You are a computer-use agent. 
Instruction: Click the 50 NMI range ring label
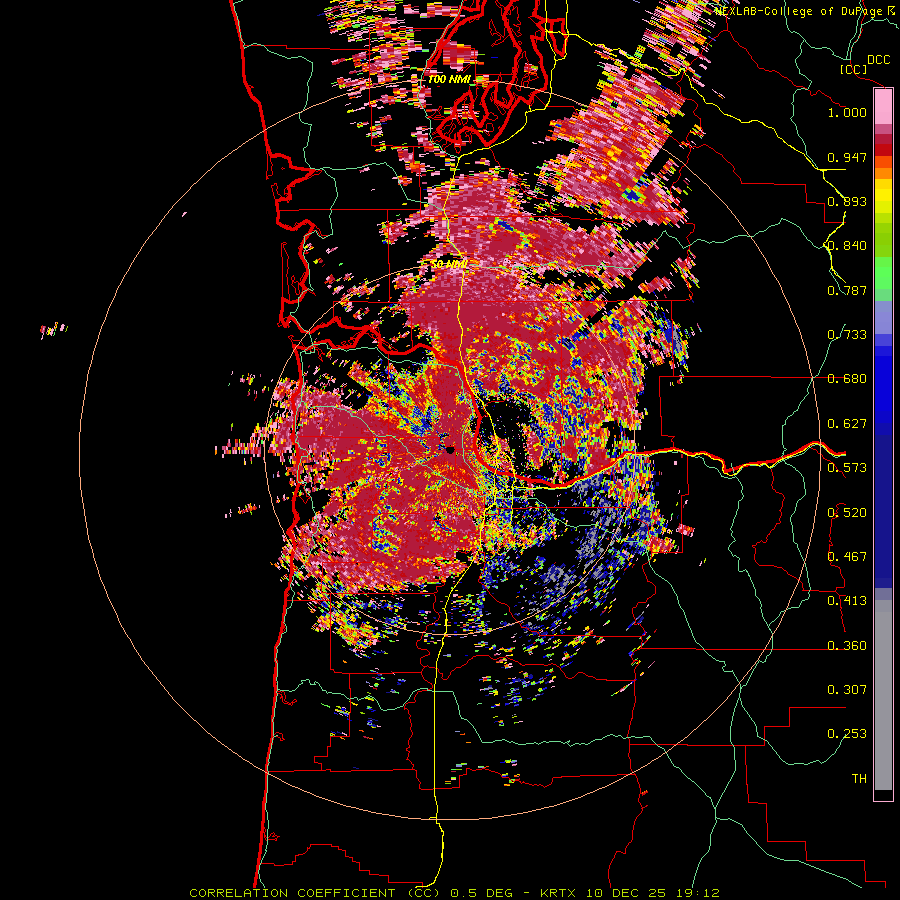448,265
